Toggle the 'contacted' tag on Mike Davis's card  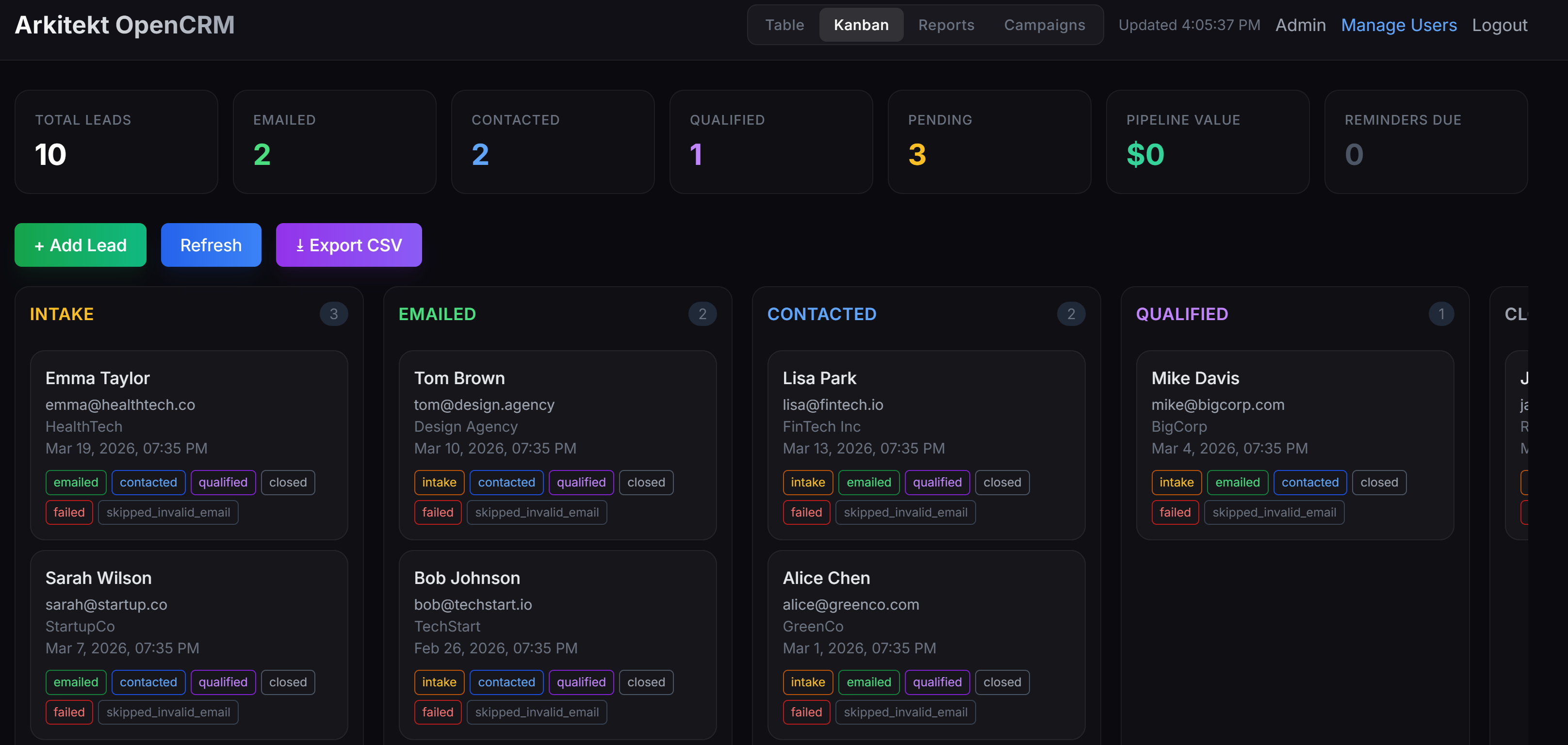1310,482
